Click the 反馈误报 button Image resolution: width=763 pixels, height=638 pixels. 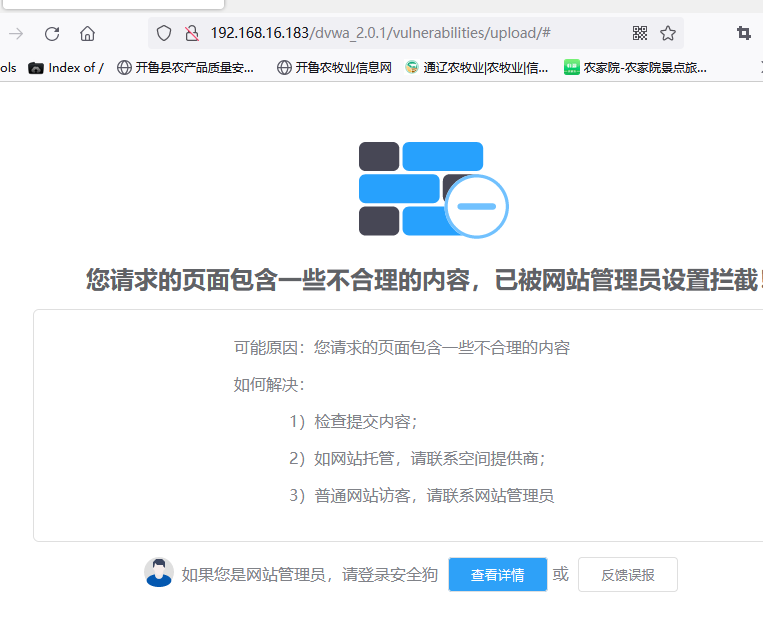628,575
